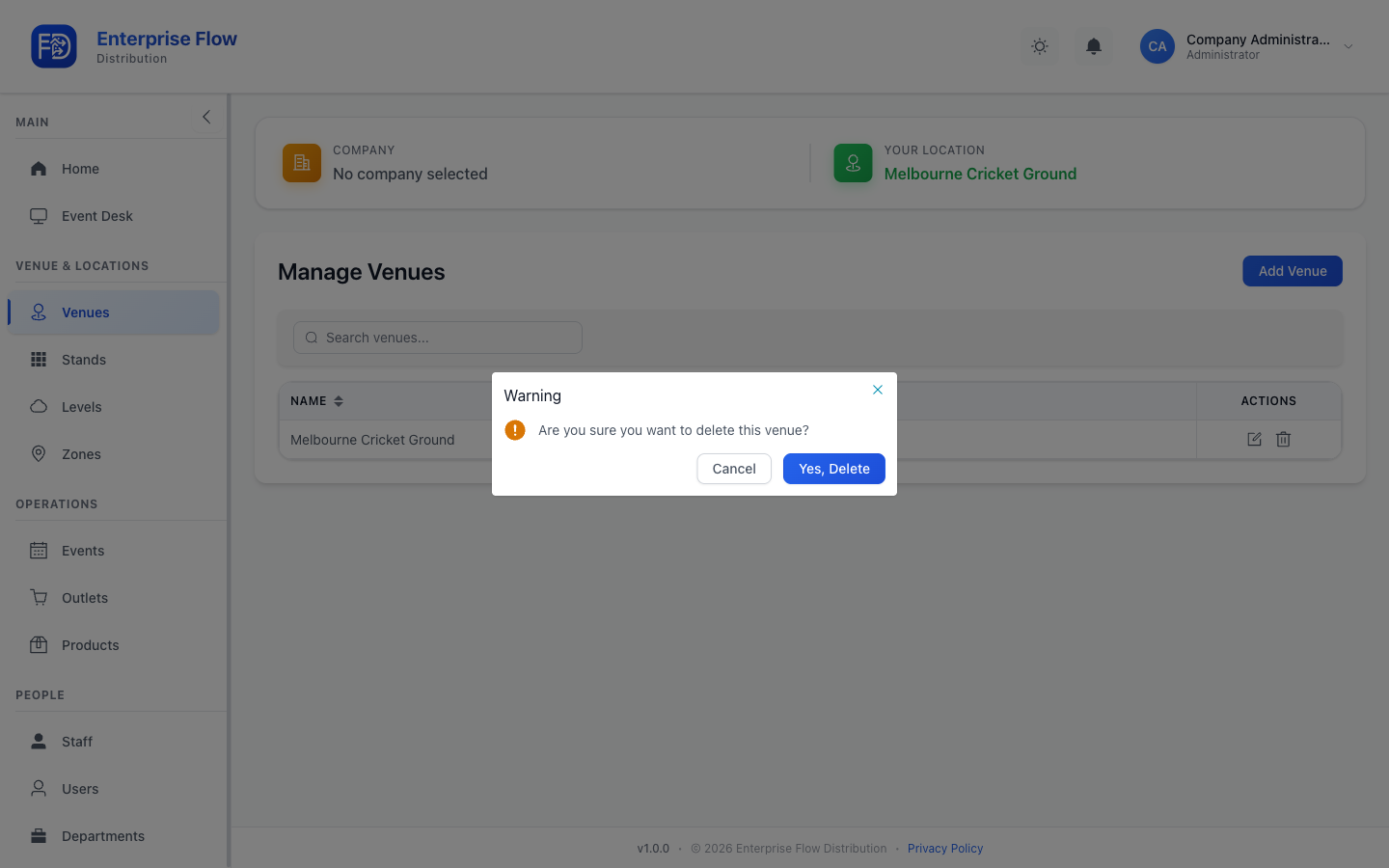The image size is (1389, 868).
Task: Click the Venues pin icon in sidebar
Action: tap(39, 312)
